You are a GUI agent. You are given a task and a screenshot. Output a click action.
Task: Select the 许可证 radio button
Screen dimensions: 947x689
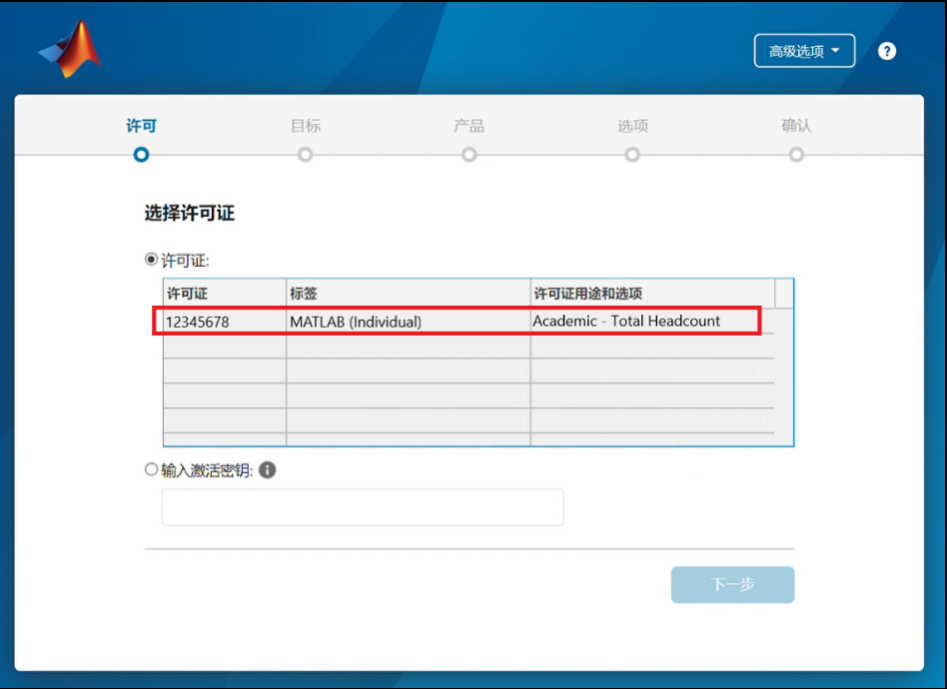pyautogui.click(x=152, y=260)
